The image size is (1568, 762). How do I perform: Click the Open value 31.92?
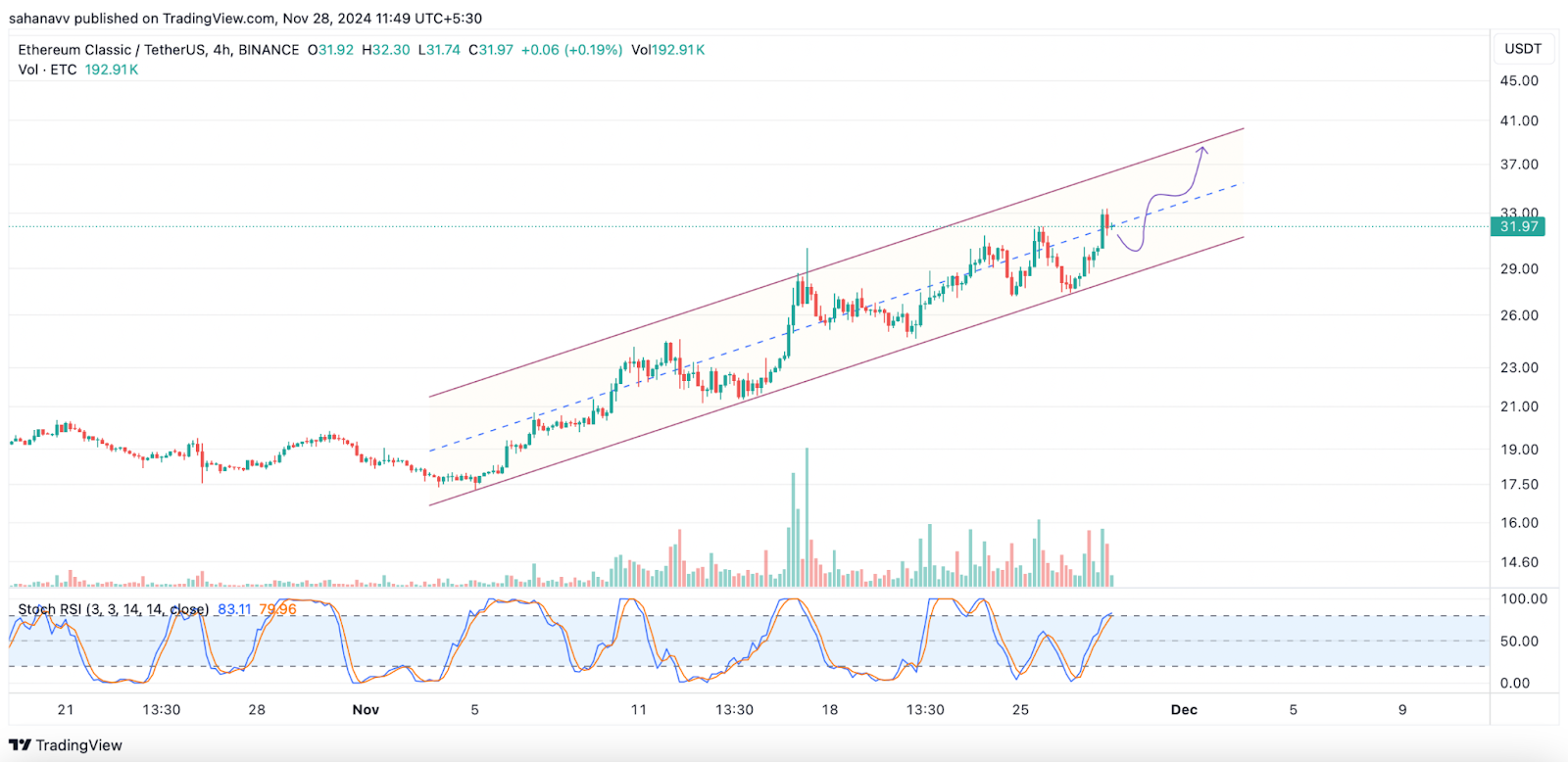(331, 50)
